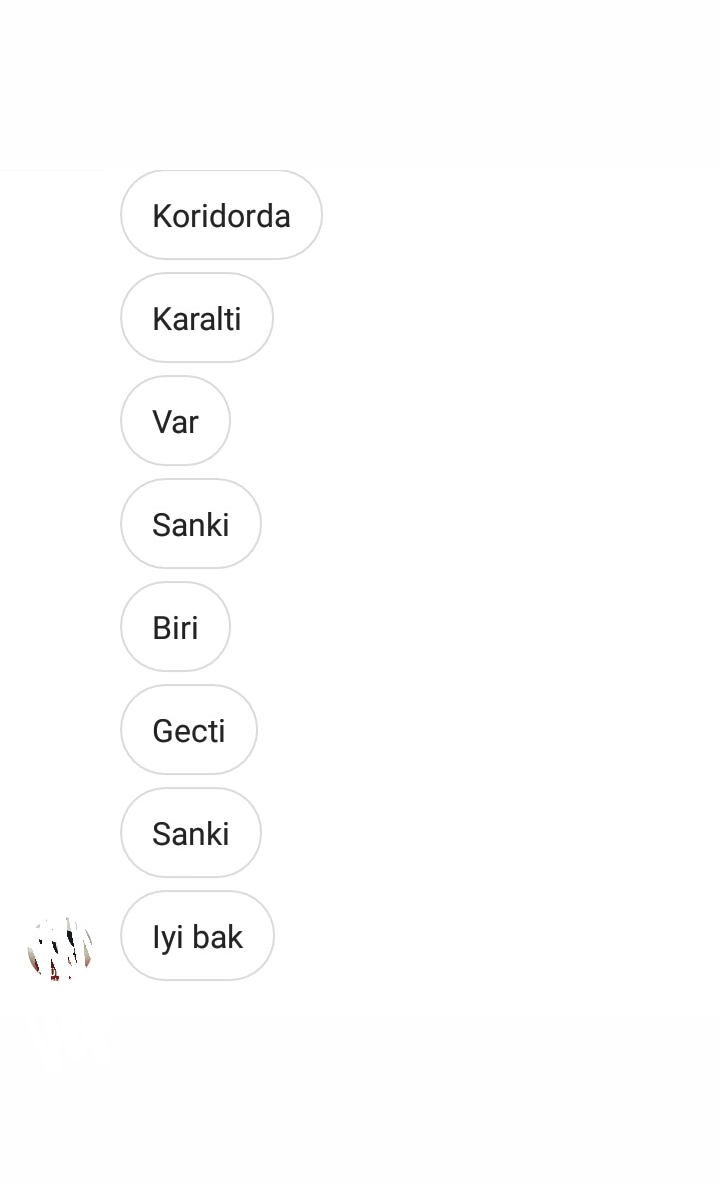This screenshot has height=1184, width=720.
Task: Tap the word "Karalti"
Action: tap(197, 319)
